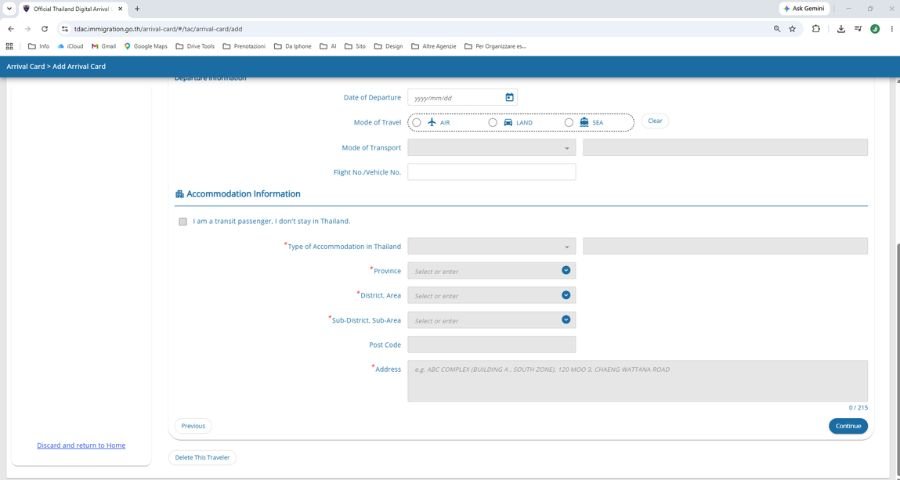900x480 pixels.
Task: Open the Prenotazioni bookmark folder
Action: pyautogui.click(x=244, y=46)
